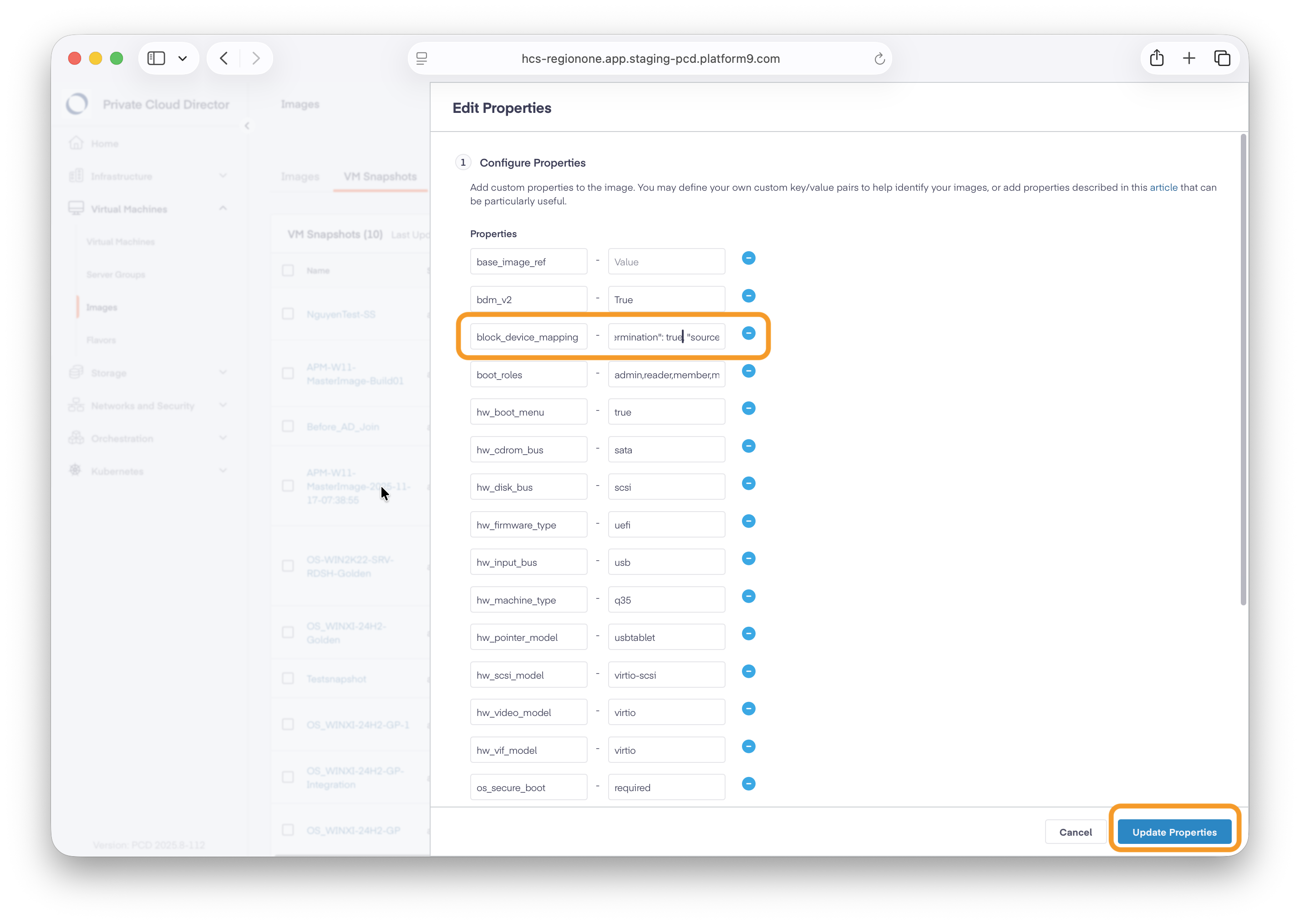Remove the block_device_mapping property
This screenshot has height=924, width=1300.
pyautogui.click(x=748, y=333)
